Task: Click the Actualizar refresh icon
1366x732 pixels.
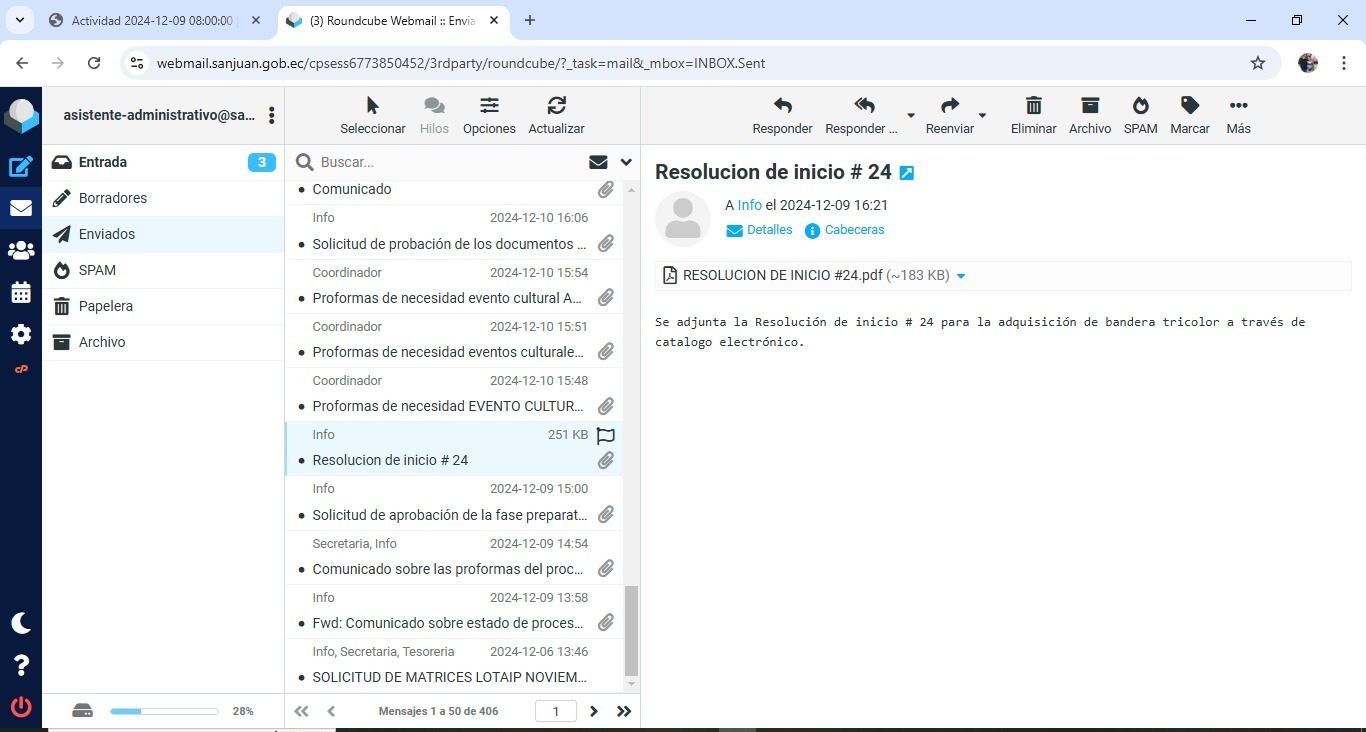Action: (x=556, y=106)
